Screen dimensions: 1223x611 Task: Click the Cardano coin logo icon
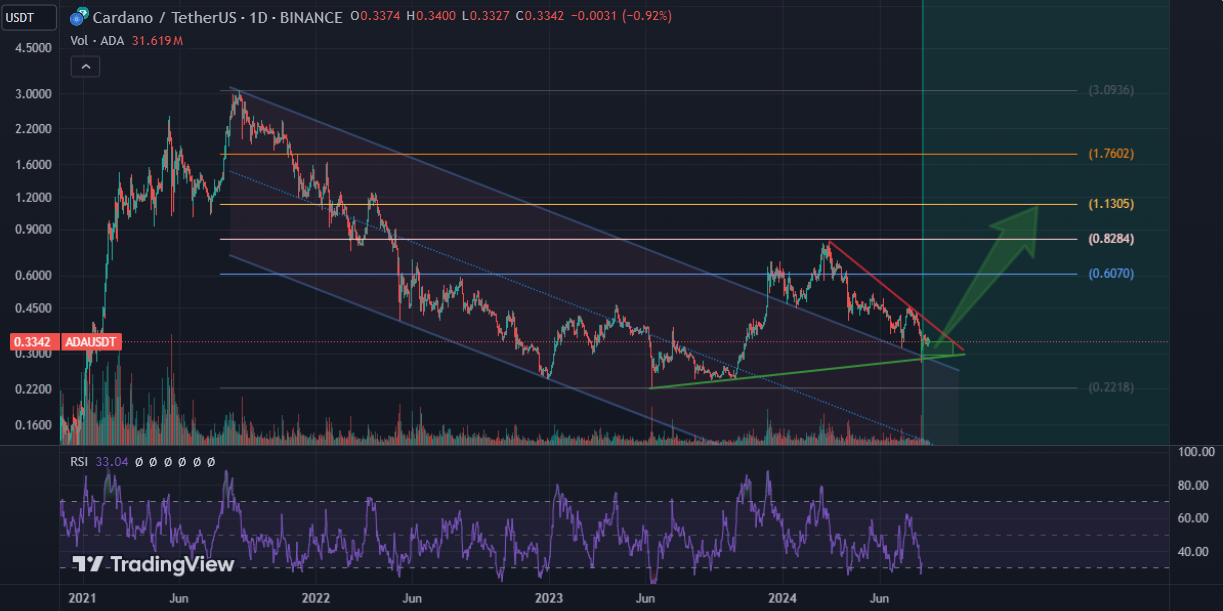pos(78,17)
